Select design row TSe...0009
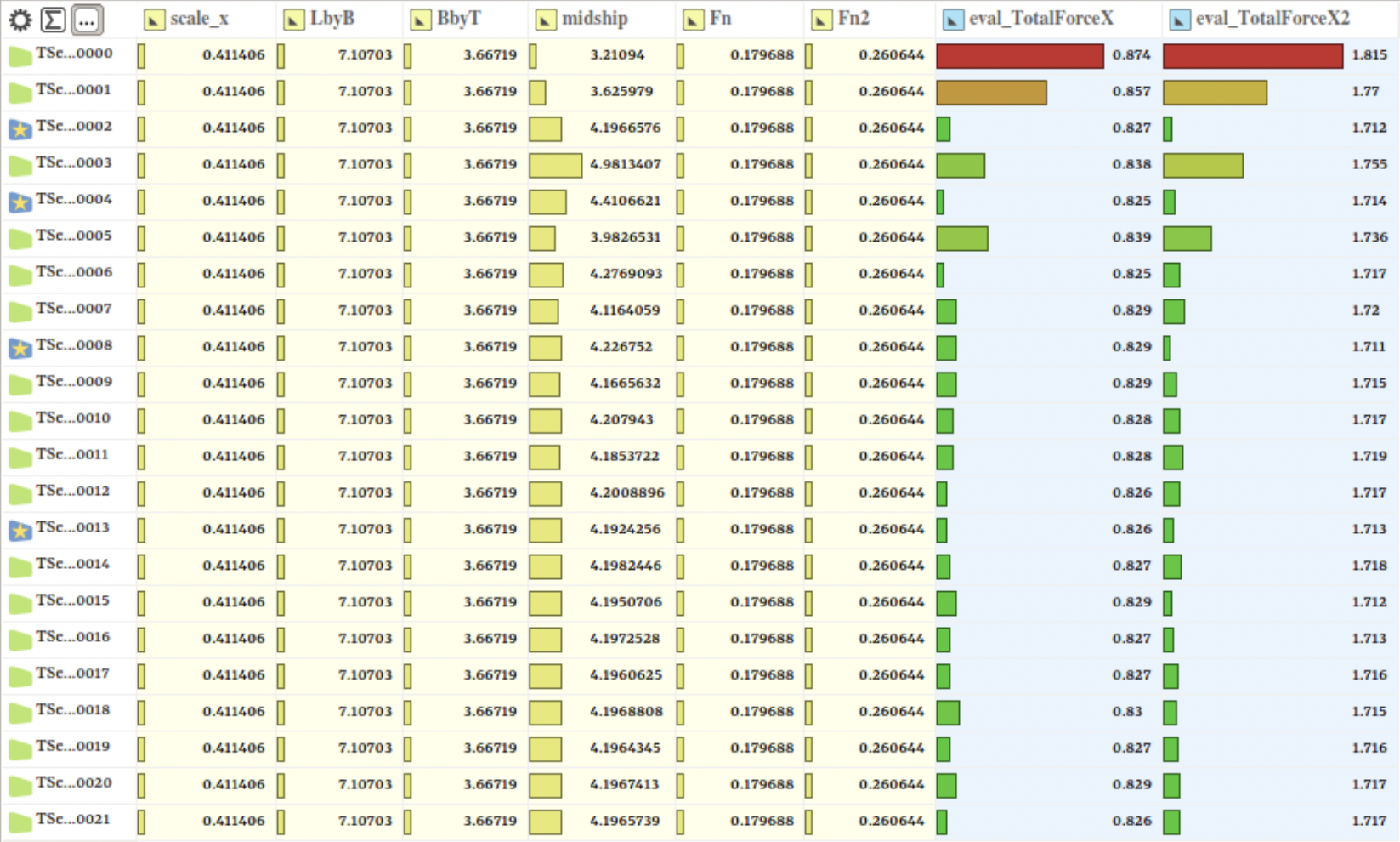Screen dimensions: 1400x842 tap(700, 384)
